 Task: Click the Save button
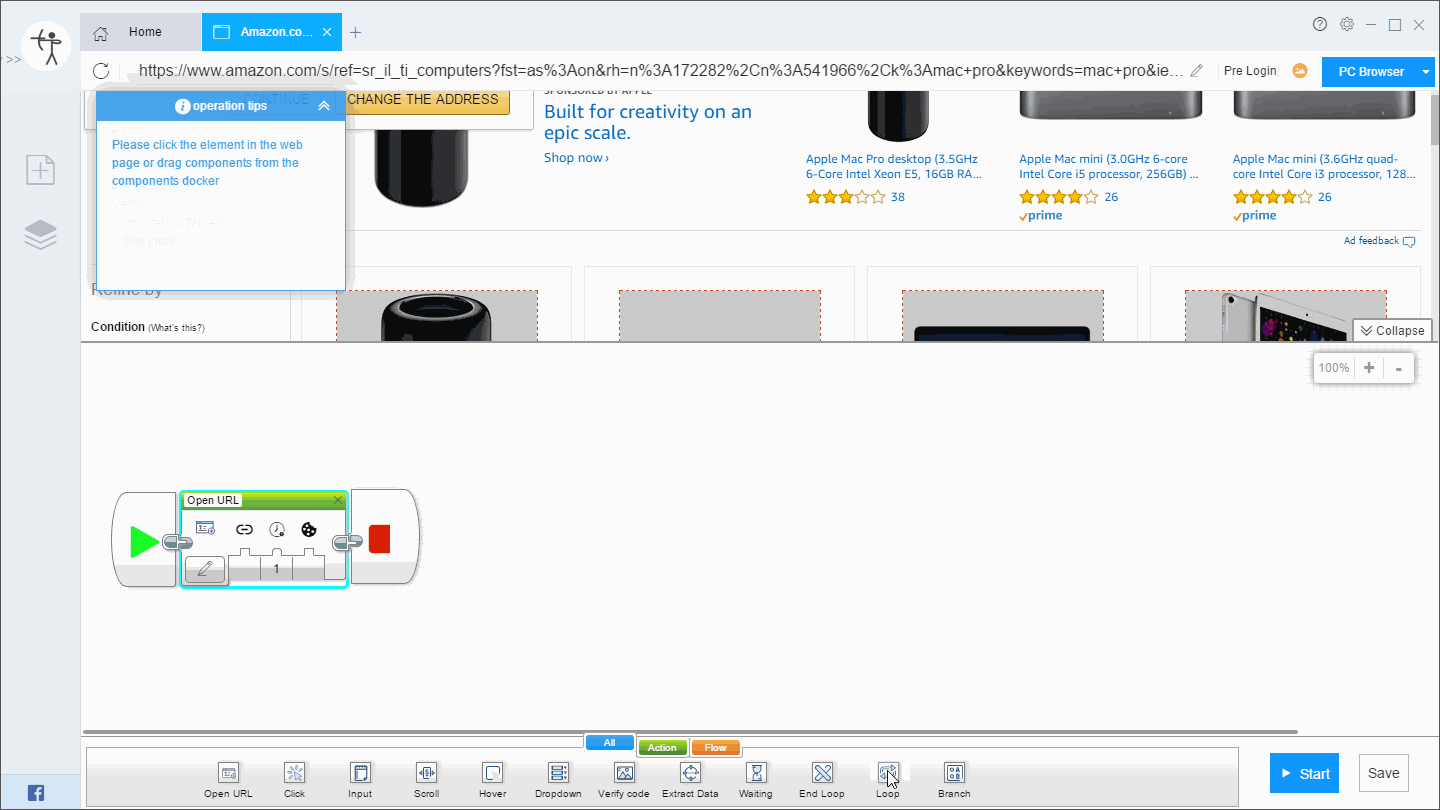(x=1383, y=773)
